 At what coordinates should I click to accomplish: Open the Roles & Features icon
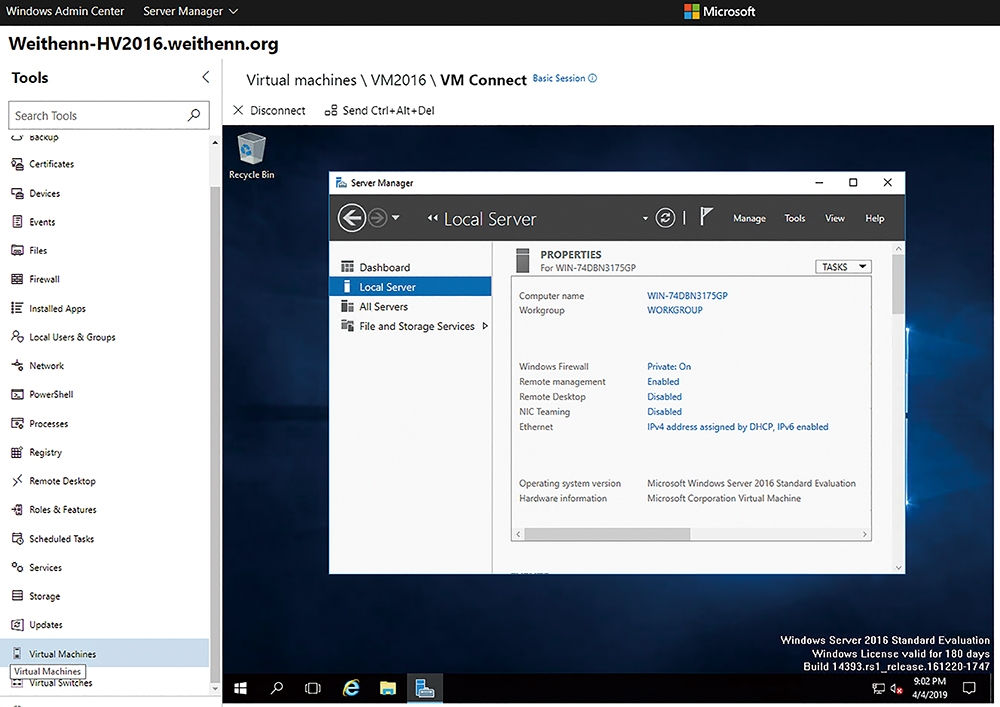pos(17,509)
